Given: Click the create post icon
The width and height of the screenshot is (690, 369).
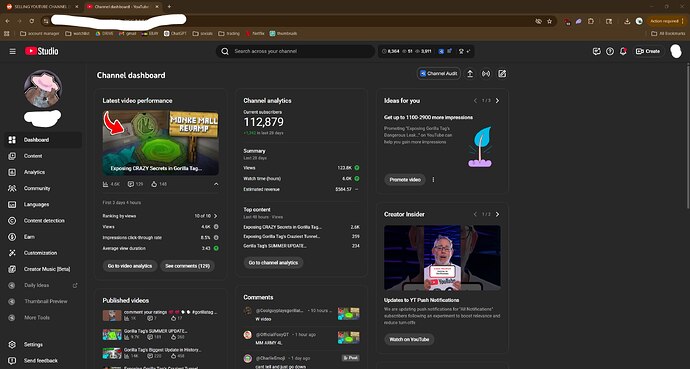Looking at the screenshot, I should pos(502,74).
